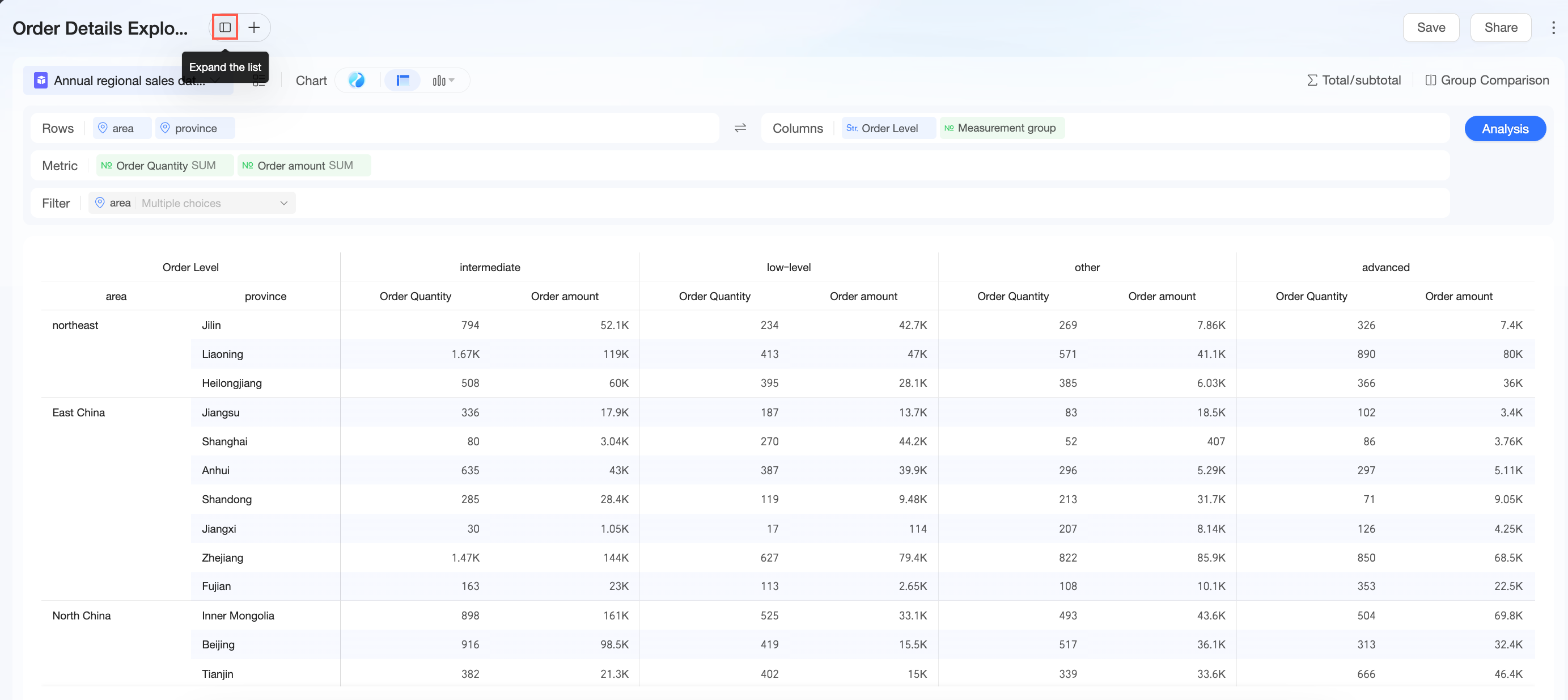Click the intermediate column group header

coord(489,267)
